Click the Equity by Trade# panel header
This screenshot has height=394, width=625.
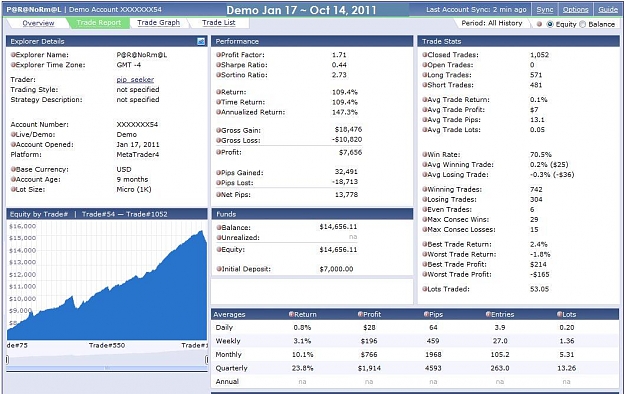[107, 214]
